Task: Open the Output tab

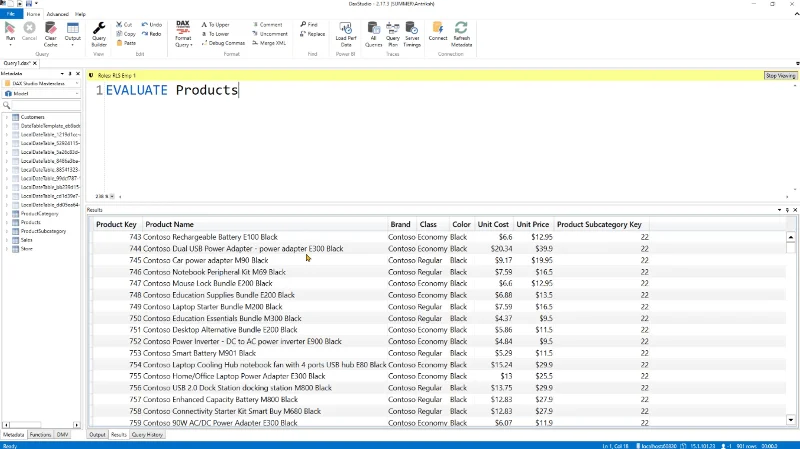Action: [97, 435]
